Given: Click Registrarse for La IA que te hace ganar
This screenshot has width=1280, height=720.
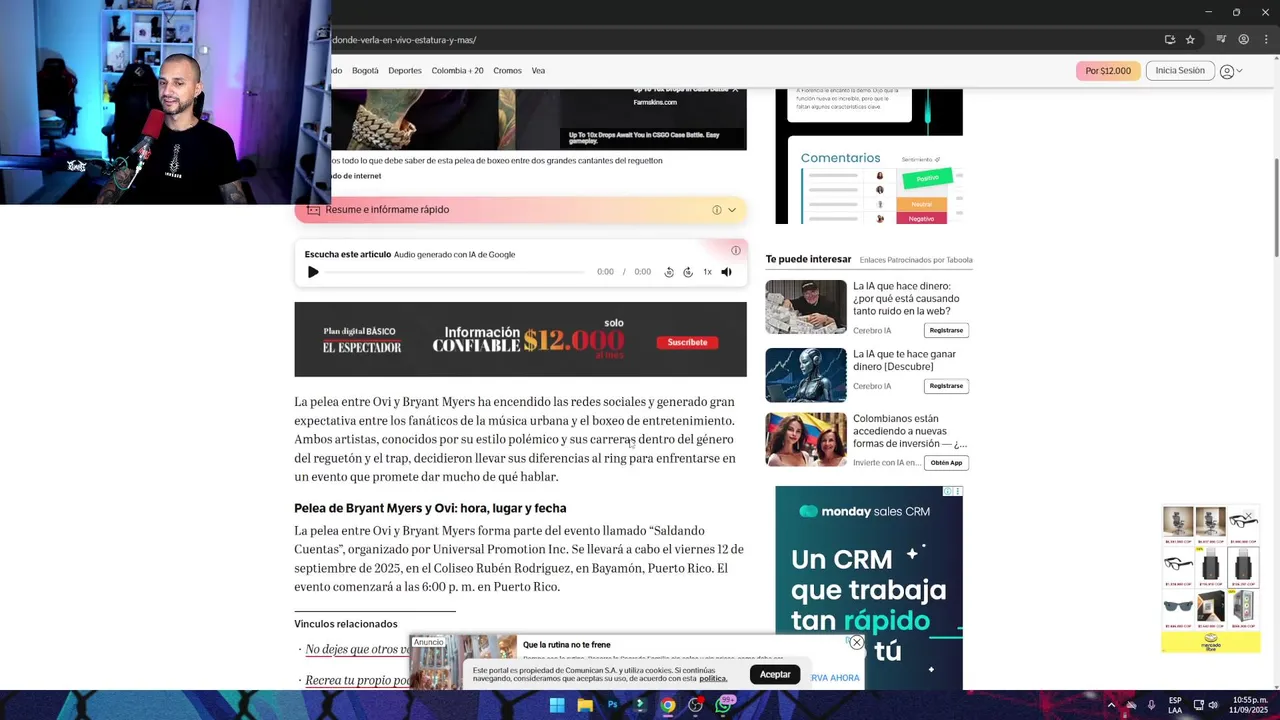Looking at the screenshot, I should coord(946,386).
